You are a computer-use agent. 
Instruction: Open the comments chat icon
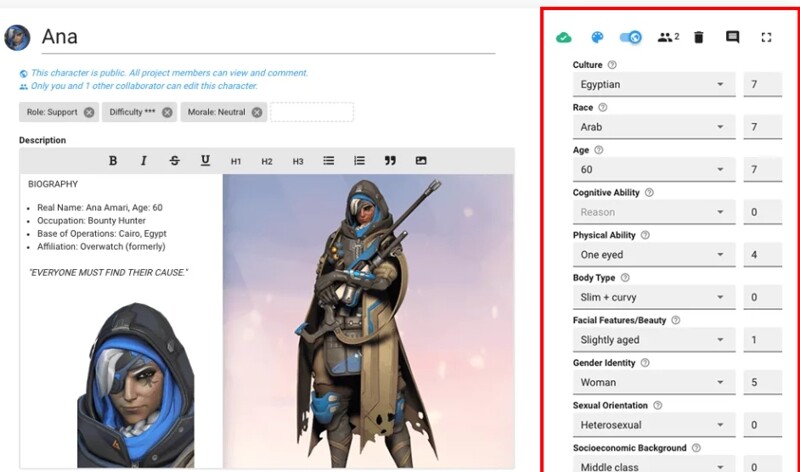tap(732, 38)
